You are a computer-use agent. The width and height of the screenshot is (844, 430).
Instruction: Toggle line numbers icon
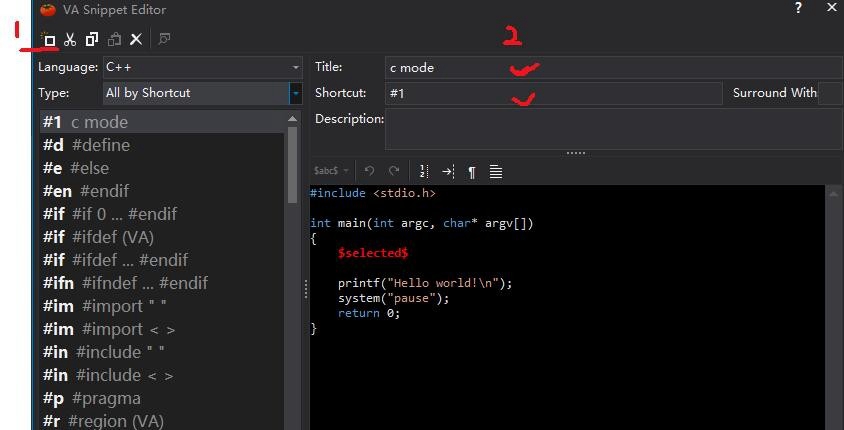424,171
